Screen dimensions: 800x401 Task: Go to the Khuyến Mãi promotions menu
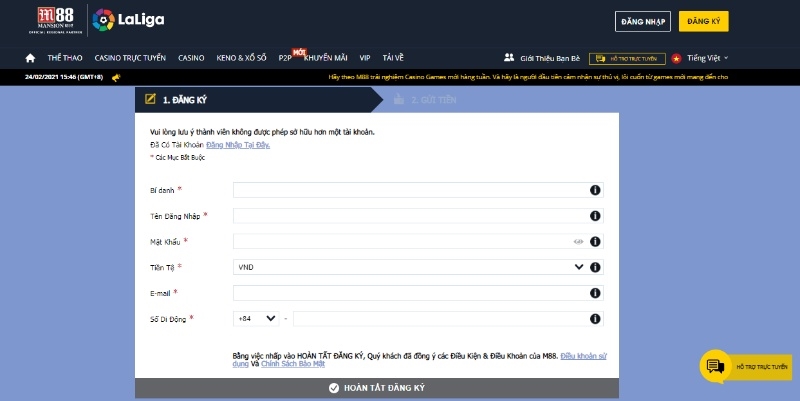coord(325,58)
